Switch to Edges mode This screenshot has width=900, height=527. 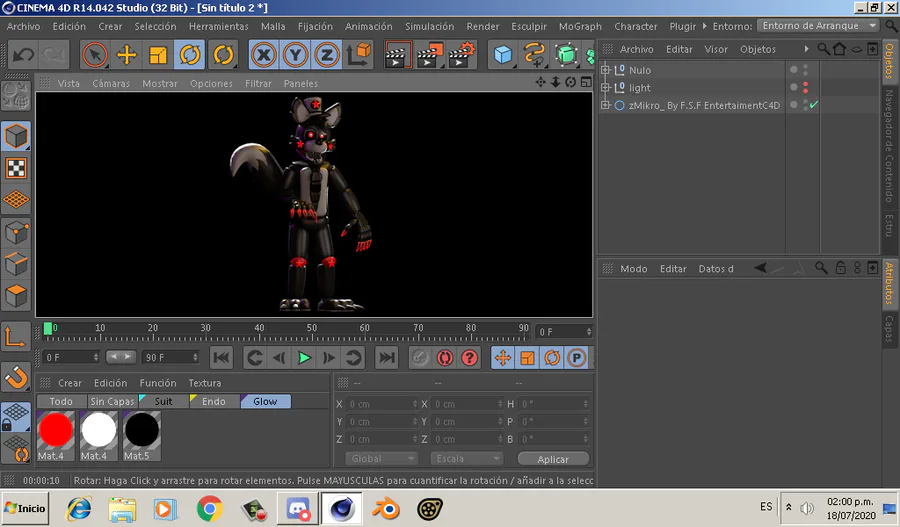16,265
